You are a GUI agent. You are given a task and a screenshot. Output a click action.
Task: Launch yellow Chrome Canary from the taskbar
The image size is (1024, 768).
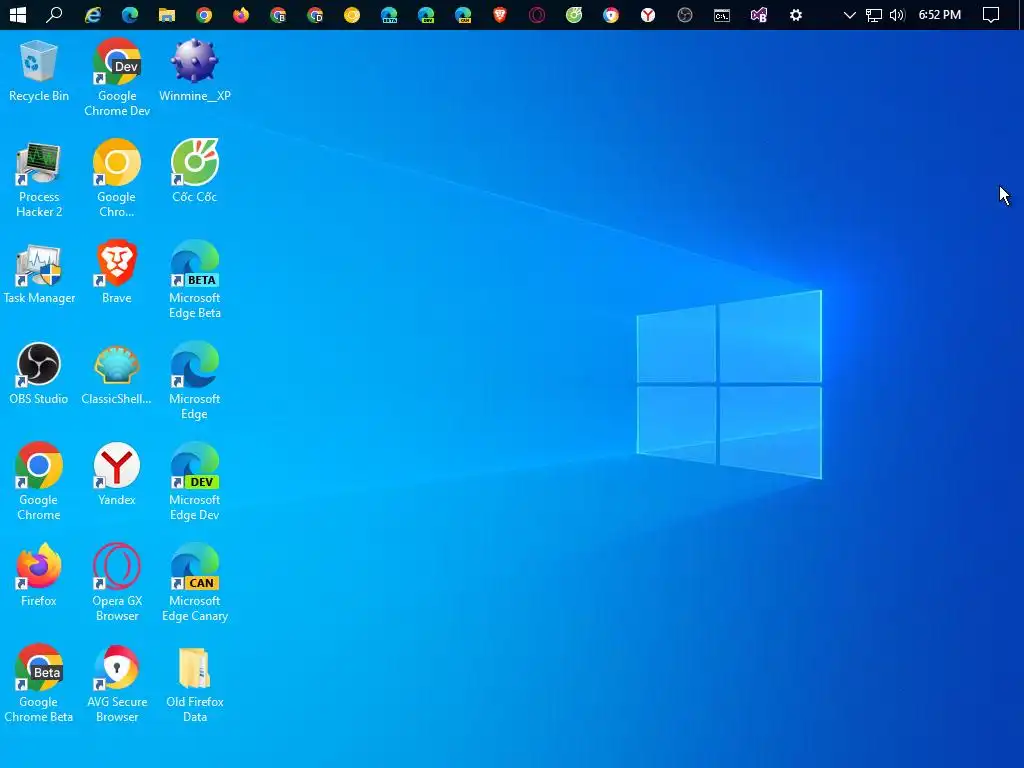click(x=352, y=14)
